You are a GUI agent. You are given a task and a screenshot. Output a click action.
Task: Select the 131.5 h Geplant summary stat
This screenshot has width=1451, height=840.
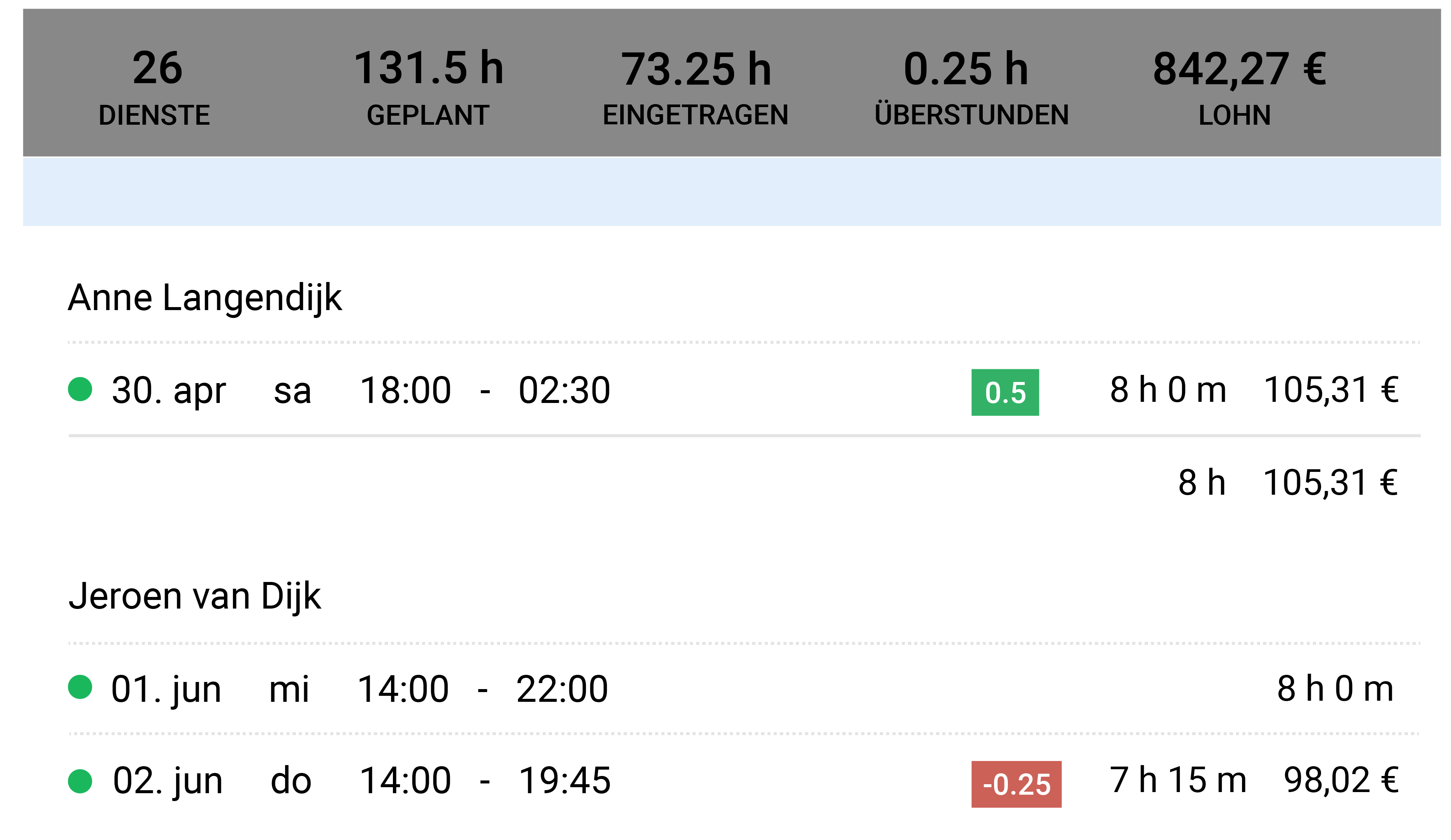point(428,87)
